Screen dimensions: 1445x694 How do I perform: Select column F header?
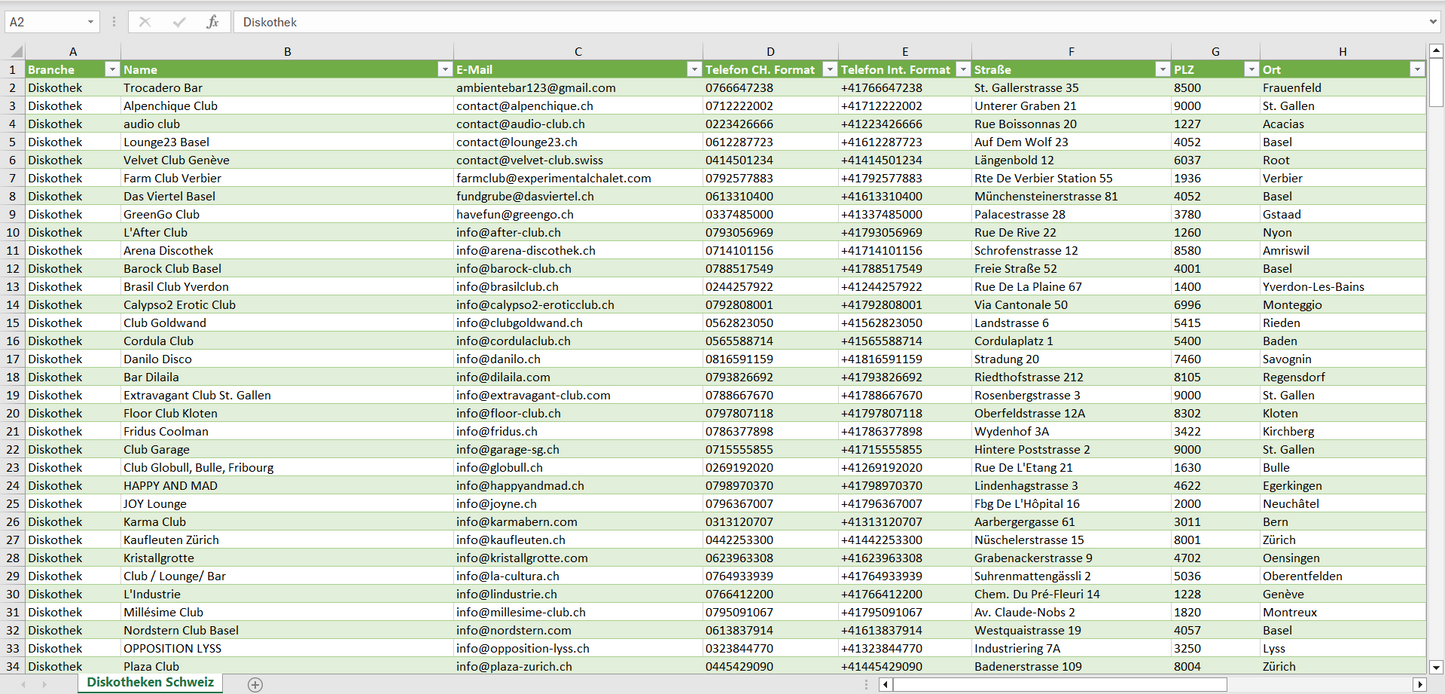pyautogui.click(x=1071, y=52)
